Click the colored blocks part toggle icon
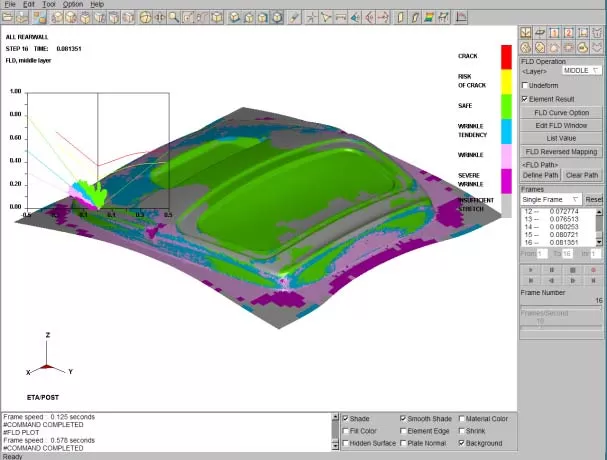 [x=39, y=17]
